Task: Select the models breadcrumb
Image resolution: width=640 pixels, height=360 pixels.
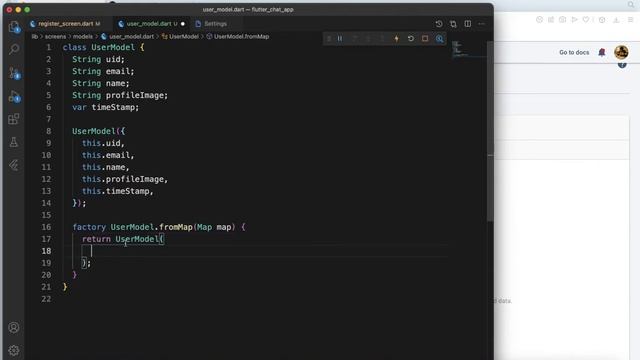Action: click(83, 37)
